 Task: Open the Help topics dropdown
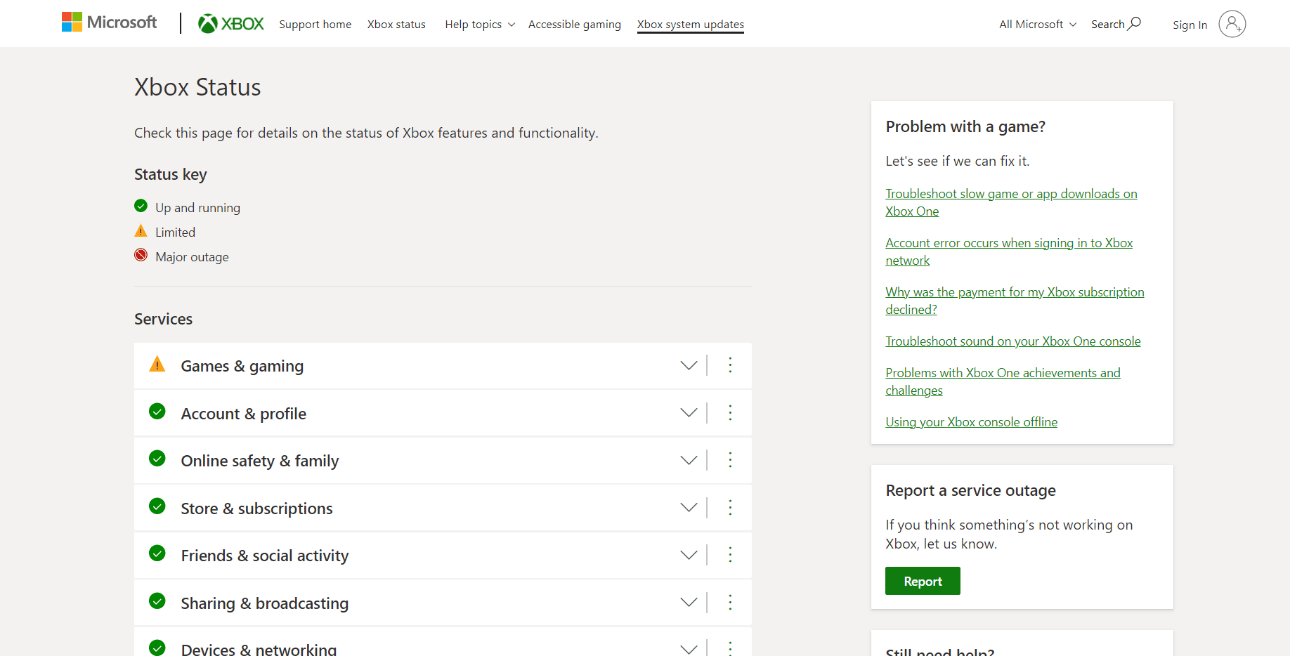click(x=480, y=24)
